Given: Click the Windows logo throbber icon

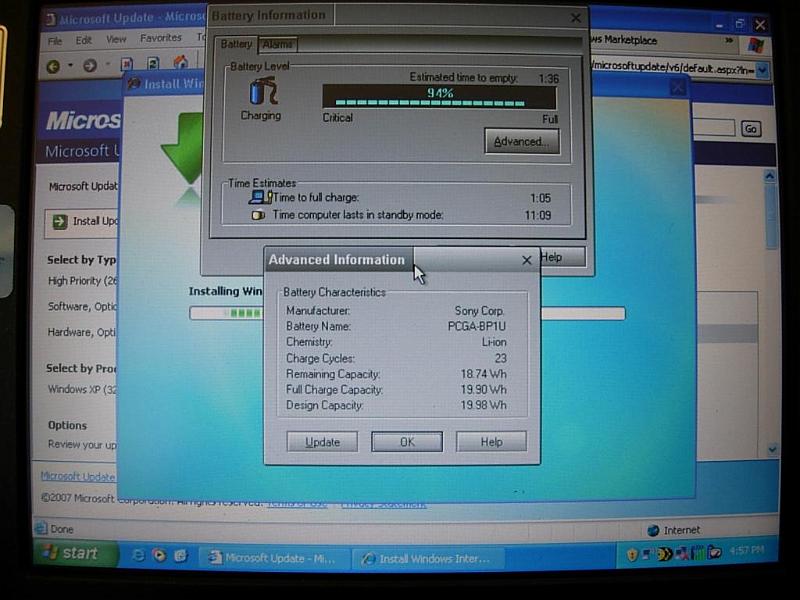Looking at the screenshot, I should [x=756, y=45].
